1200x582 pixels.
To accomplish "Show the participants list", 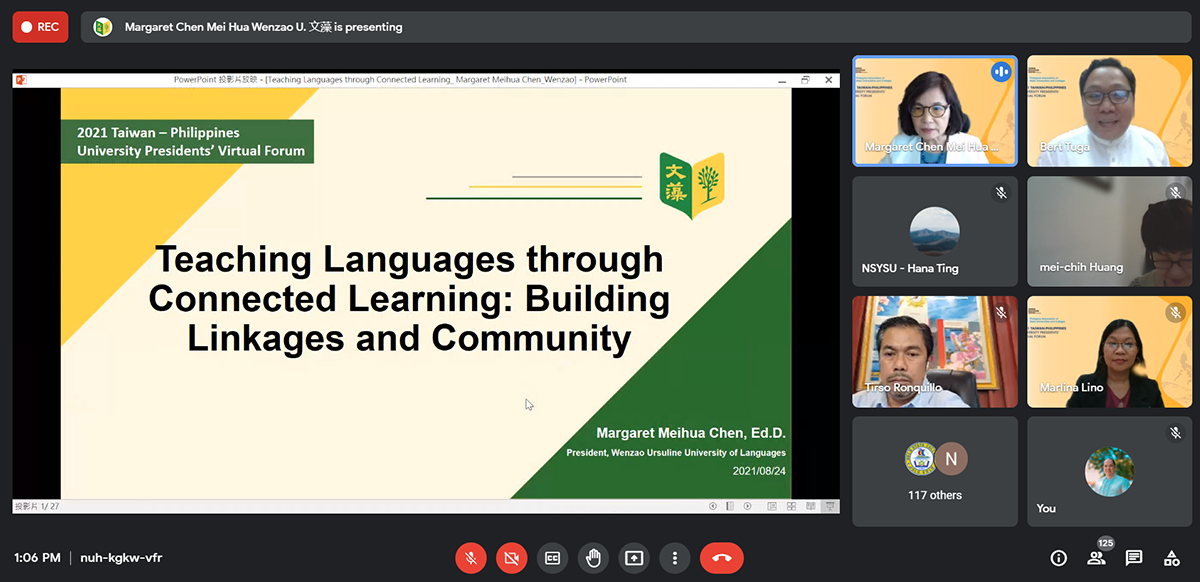I will (1096, 558).
